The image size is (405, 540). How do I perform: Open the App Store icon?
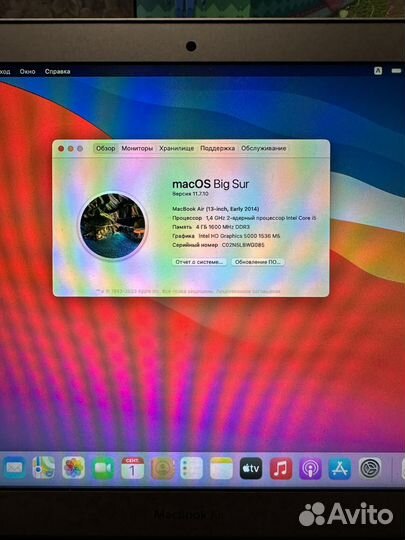[x=340, y=468]
